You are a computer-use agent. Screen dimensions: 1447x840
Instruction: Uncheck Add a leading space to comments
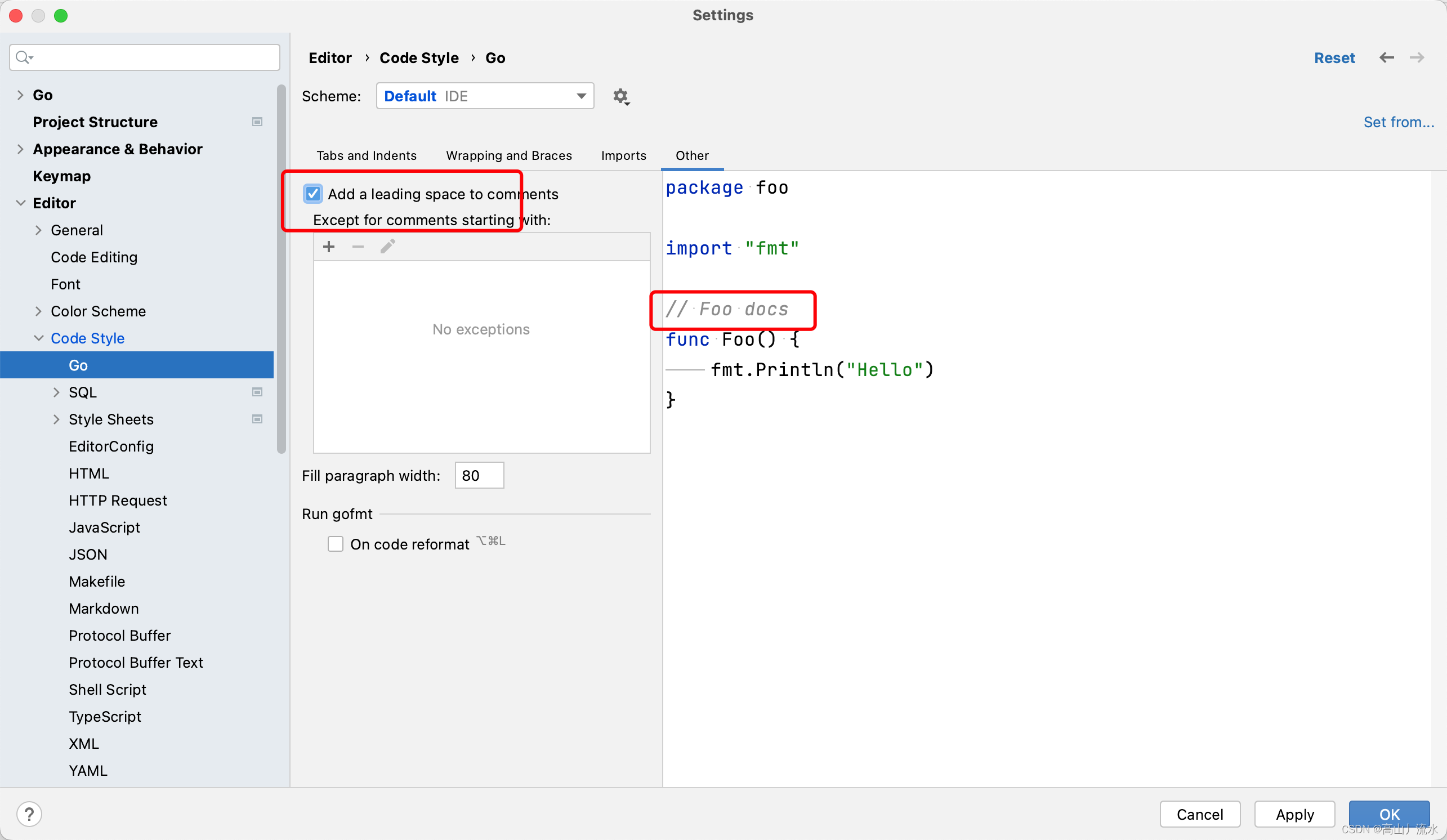tap(313, 194)
